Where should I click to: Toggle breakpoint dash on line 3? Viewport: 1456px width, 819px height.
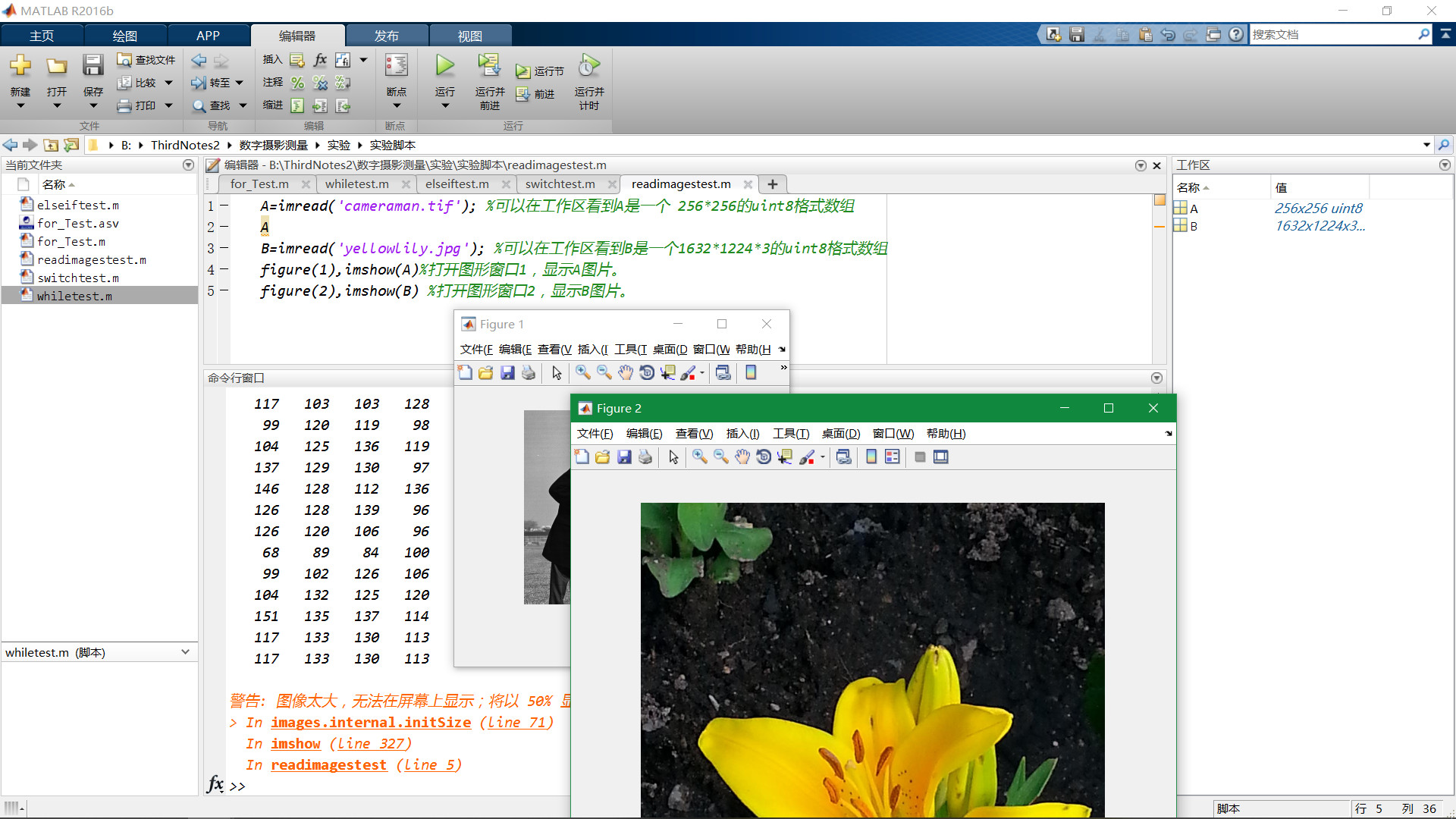(224, 248)
